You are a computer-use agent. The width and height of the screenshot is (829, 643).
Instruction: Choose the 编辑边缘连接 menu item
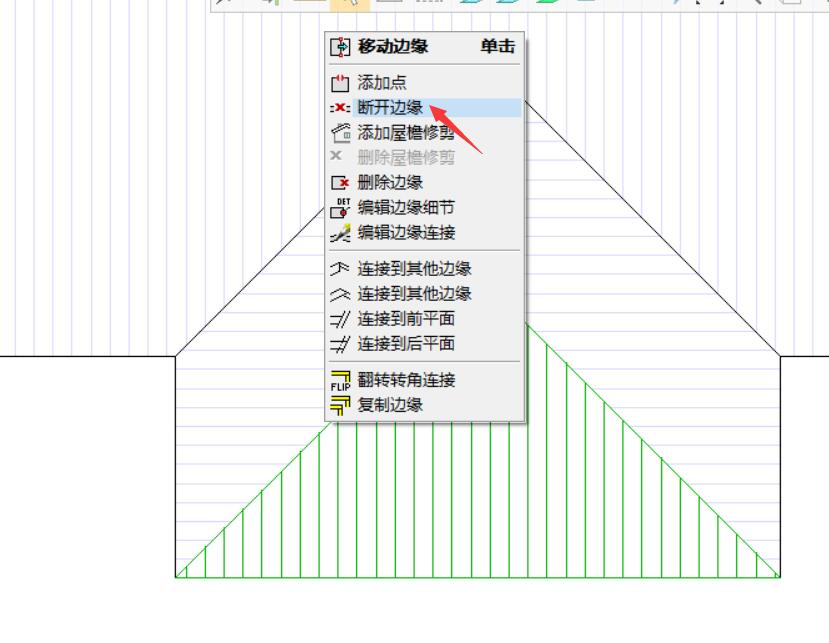(425, 232)
